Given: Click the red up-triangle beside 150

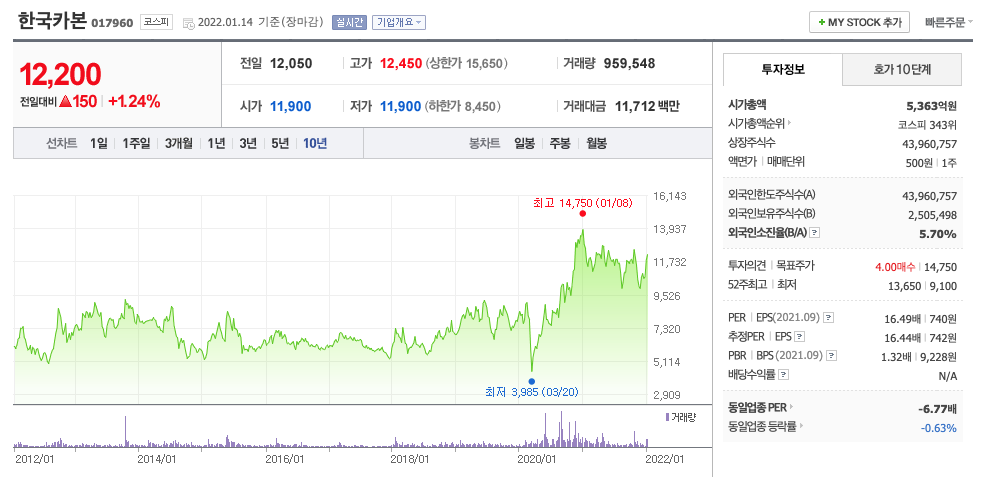Looking at the screenshot, I should pos(66,101).
